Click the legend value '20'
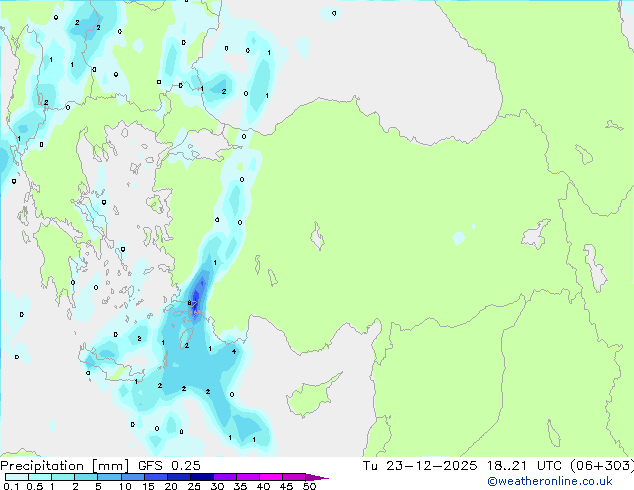 point(171,486)
